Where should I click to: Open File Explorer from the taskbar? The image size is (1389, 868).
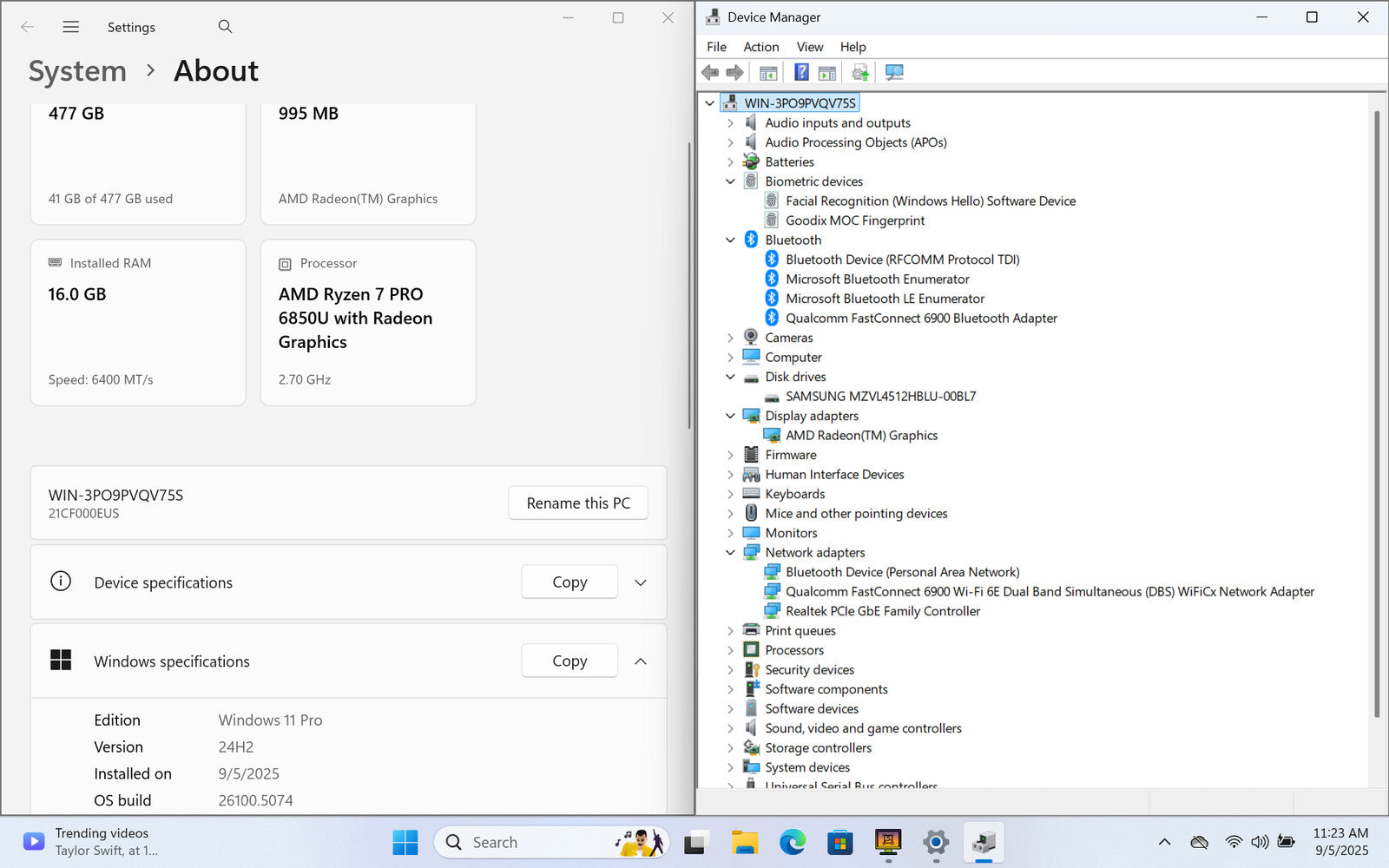pos(744,842)
